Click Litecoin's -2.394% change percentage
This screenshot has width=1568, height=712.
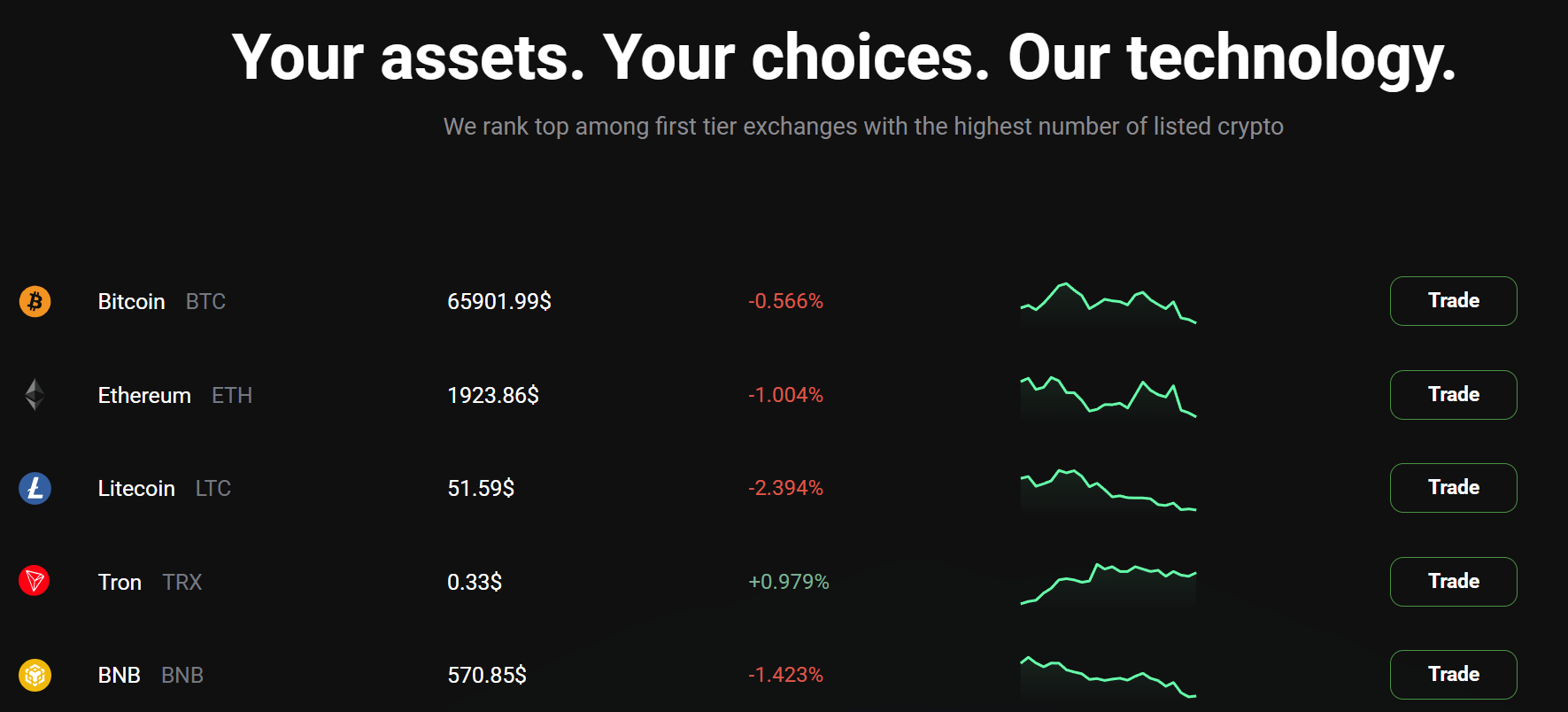coord(785,488)
